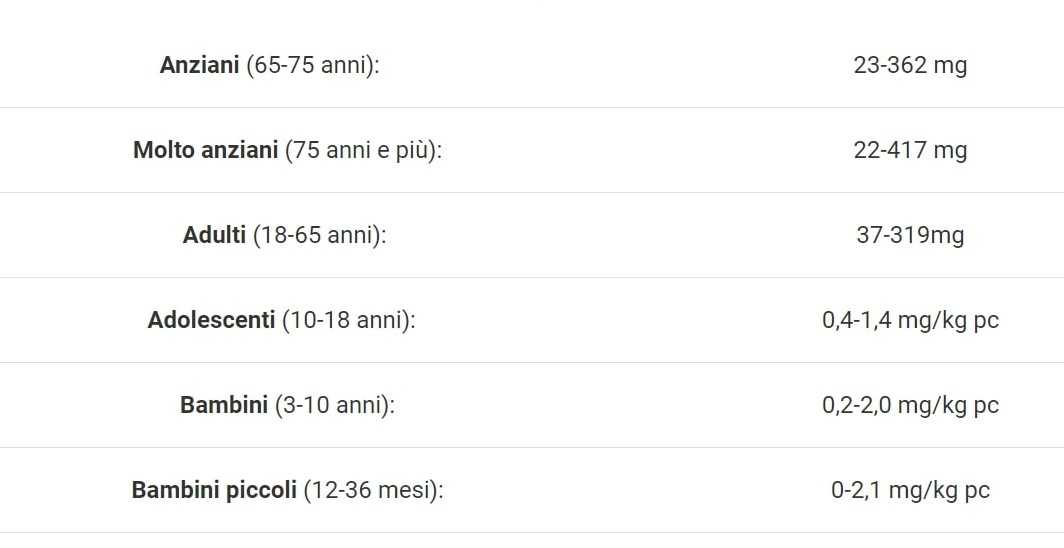Viewport: 1064px width, 548px height.
Task: Click the bold label 'Molto anziani'
Action: [205, 151]
